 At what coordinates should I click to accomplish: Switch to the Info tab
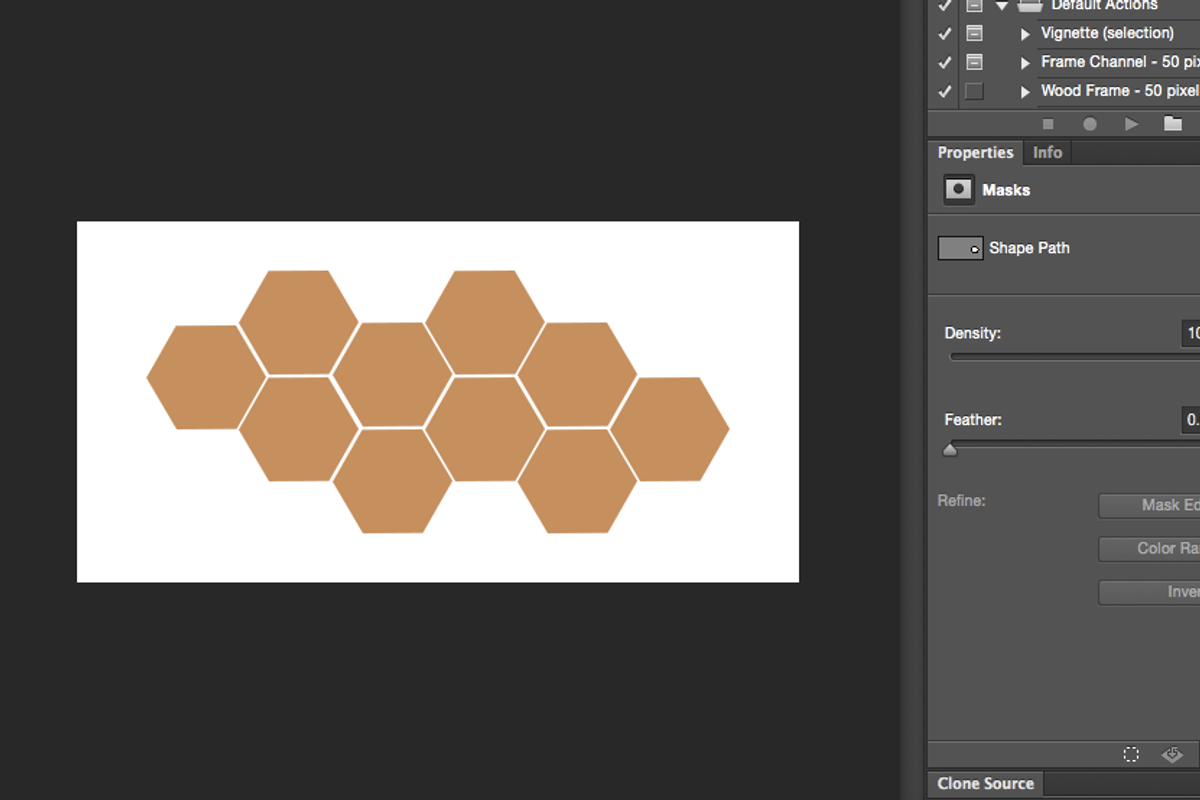(1047, 153)
